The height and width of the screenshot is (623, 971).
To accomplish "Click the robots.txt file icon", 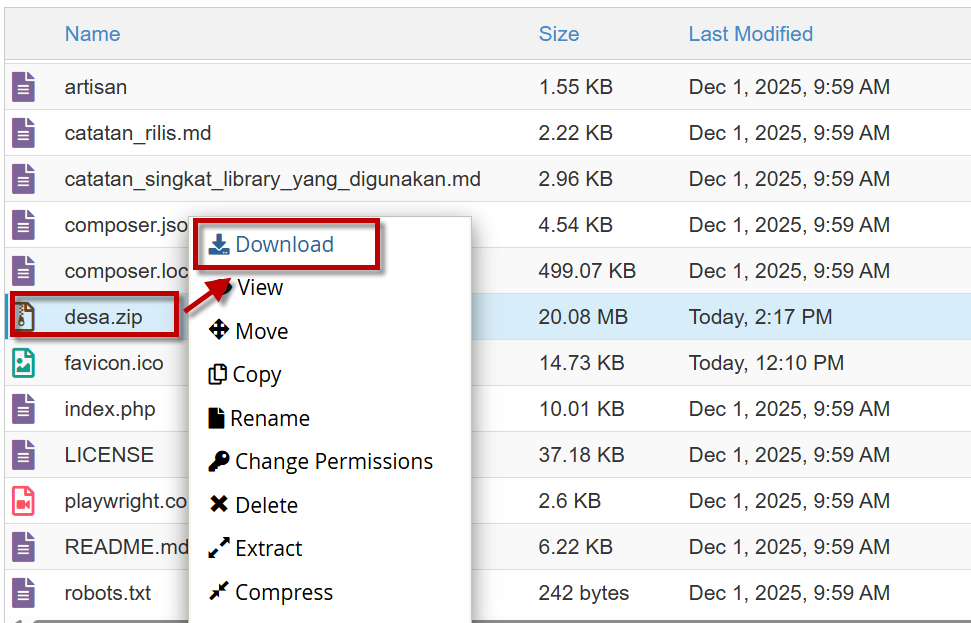I will (x=24, y=593).
